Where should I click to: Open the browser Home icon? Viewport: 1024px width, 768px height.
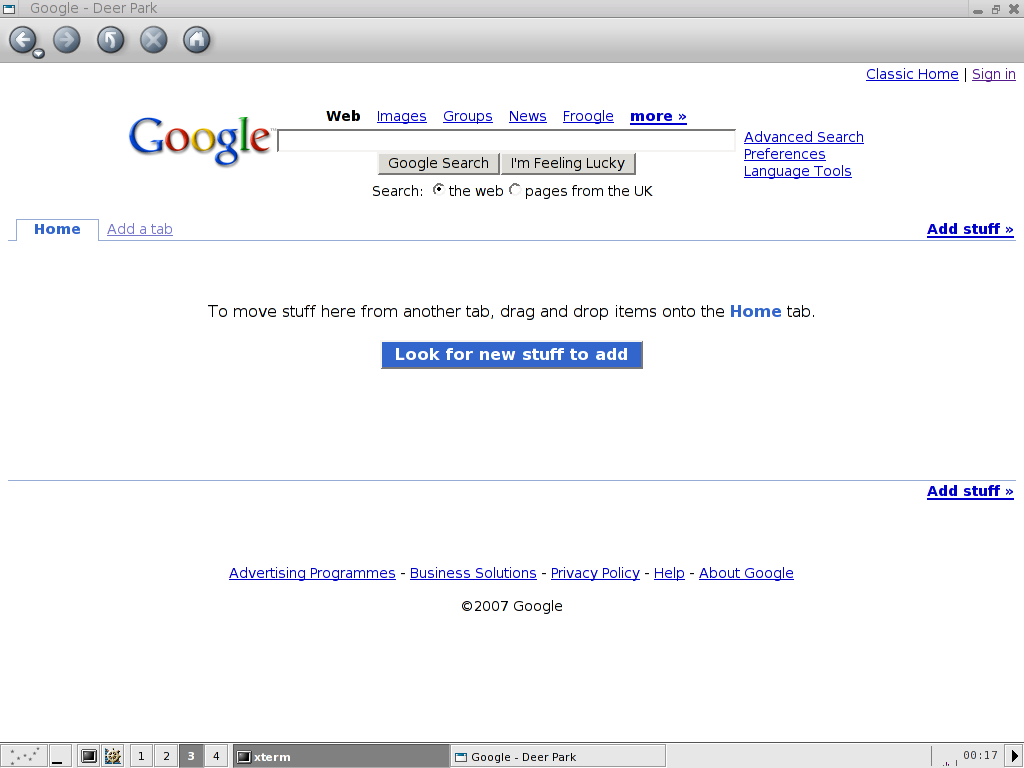197,40
